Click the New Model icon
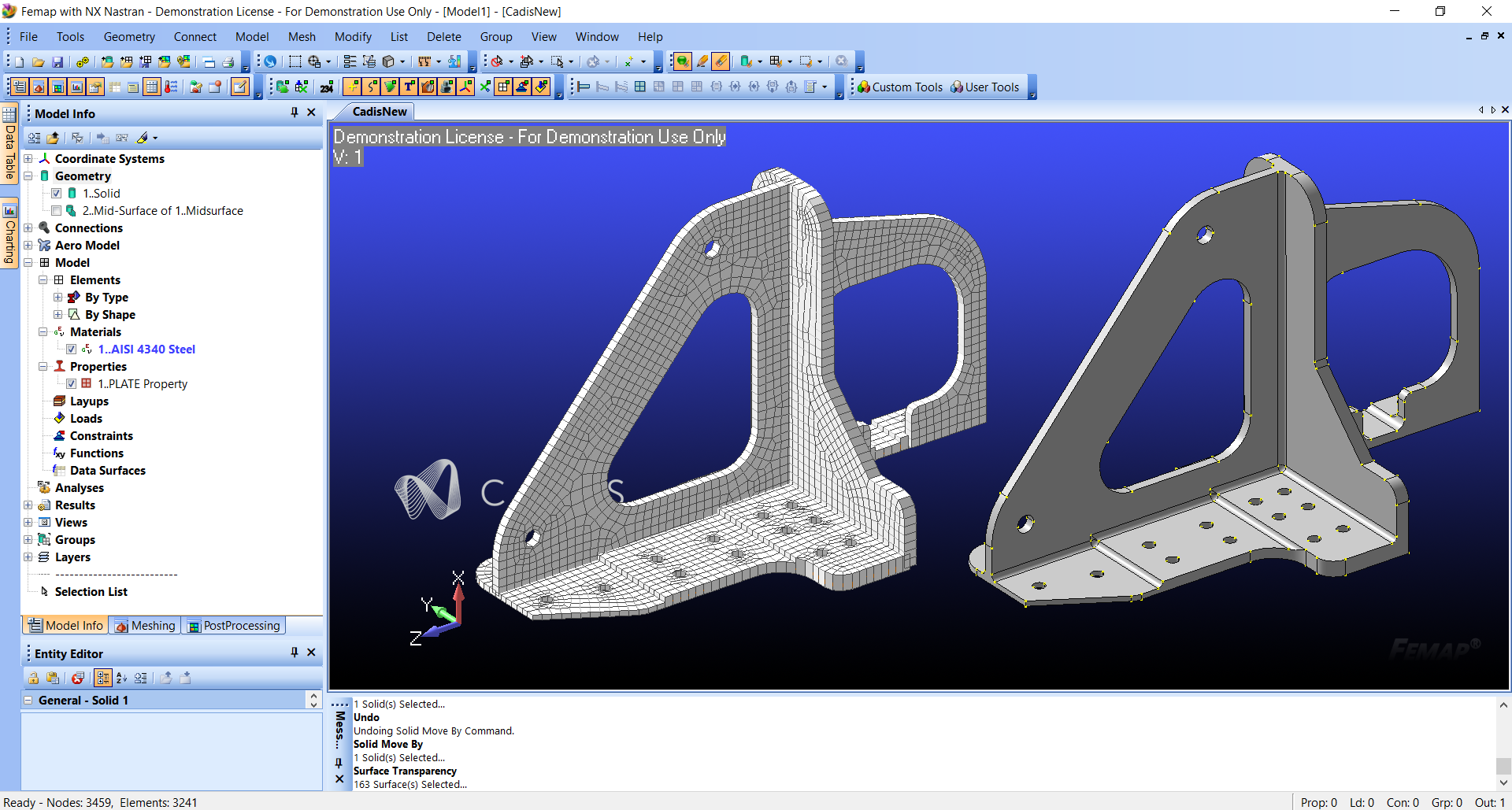1512x810 pixels. [20, 61]
